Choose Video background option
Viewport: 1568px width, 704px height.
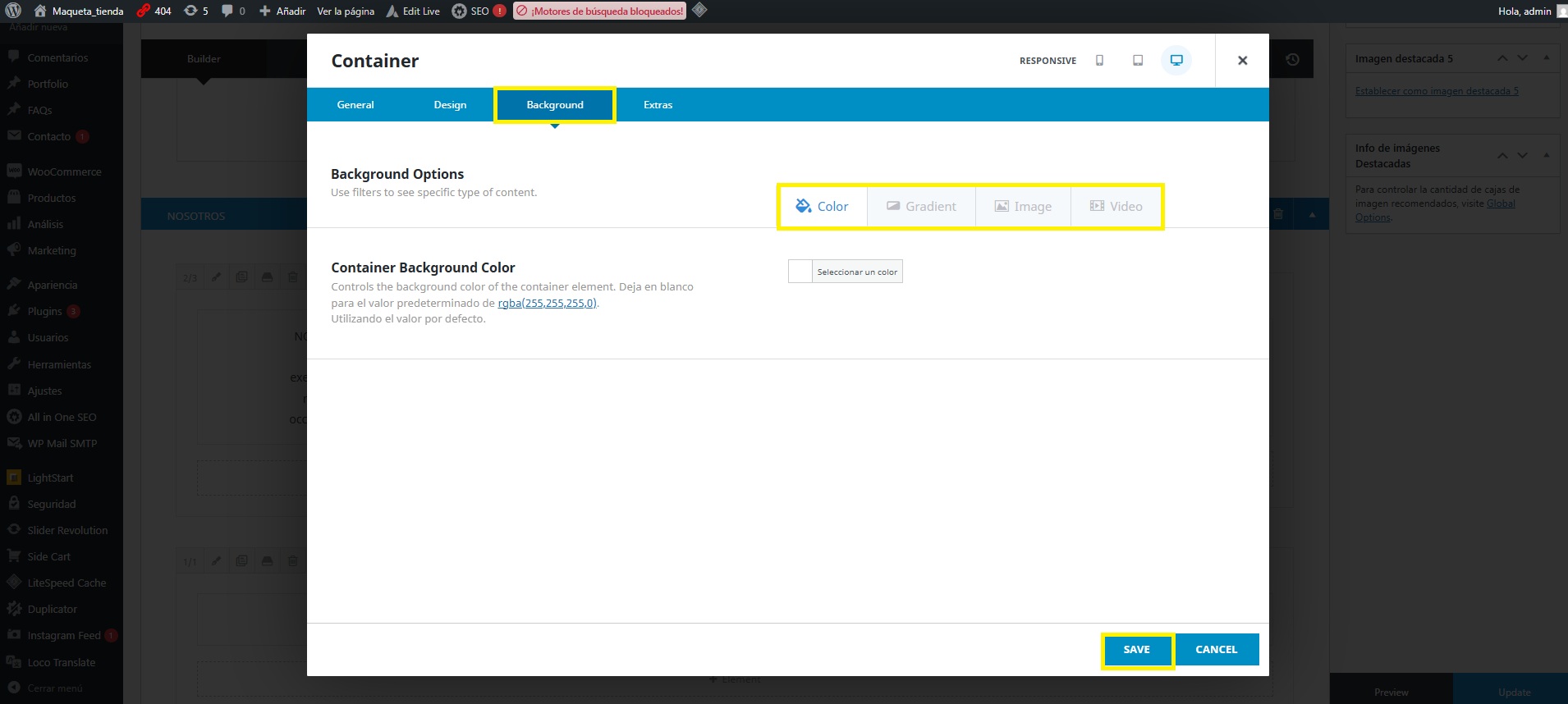click(1116, 207)
